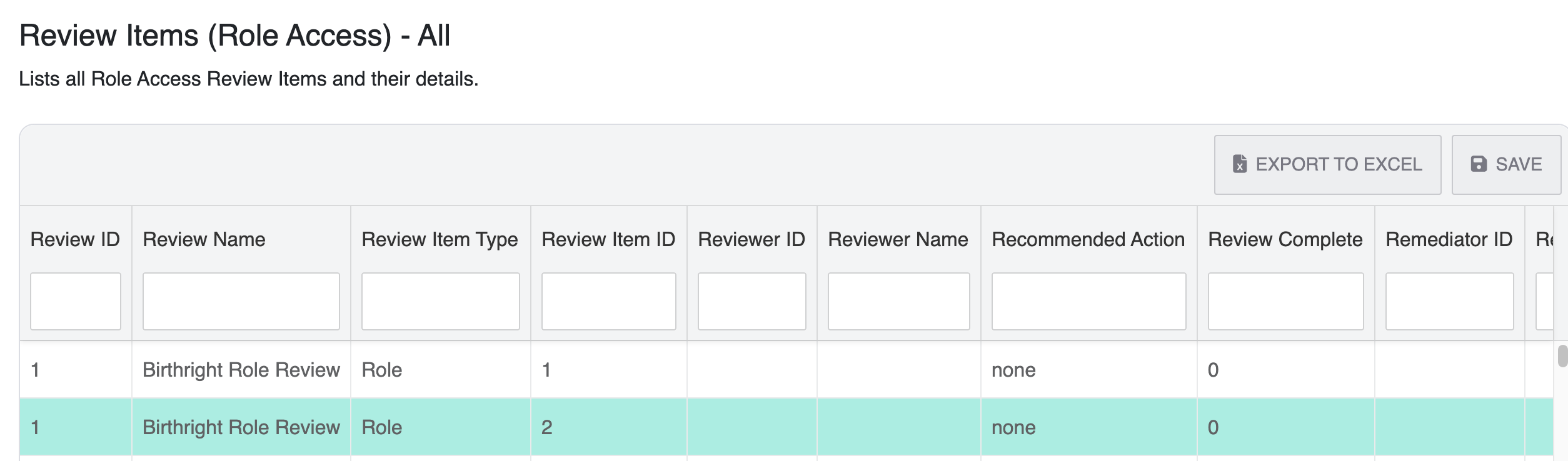Click the Review Item Type filter input
This screenshot has height=461, width=1568.
pyautogui.click(x=440, y=301)
